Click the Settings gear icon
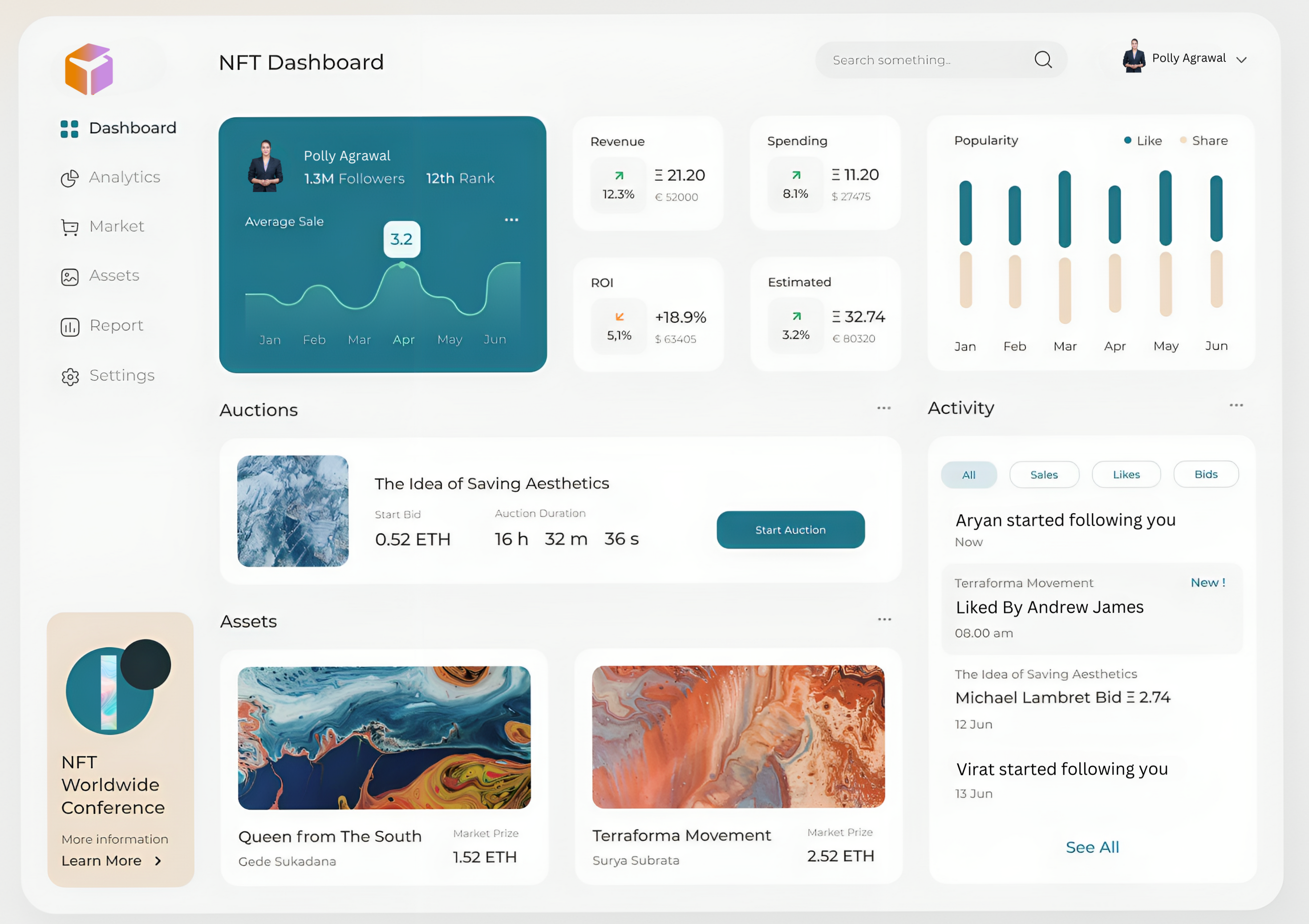 69,376
